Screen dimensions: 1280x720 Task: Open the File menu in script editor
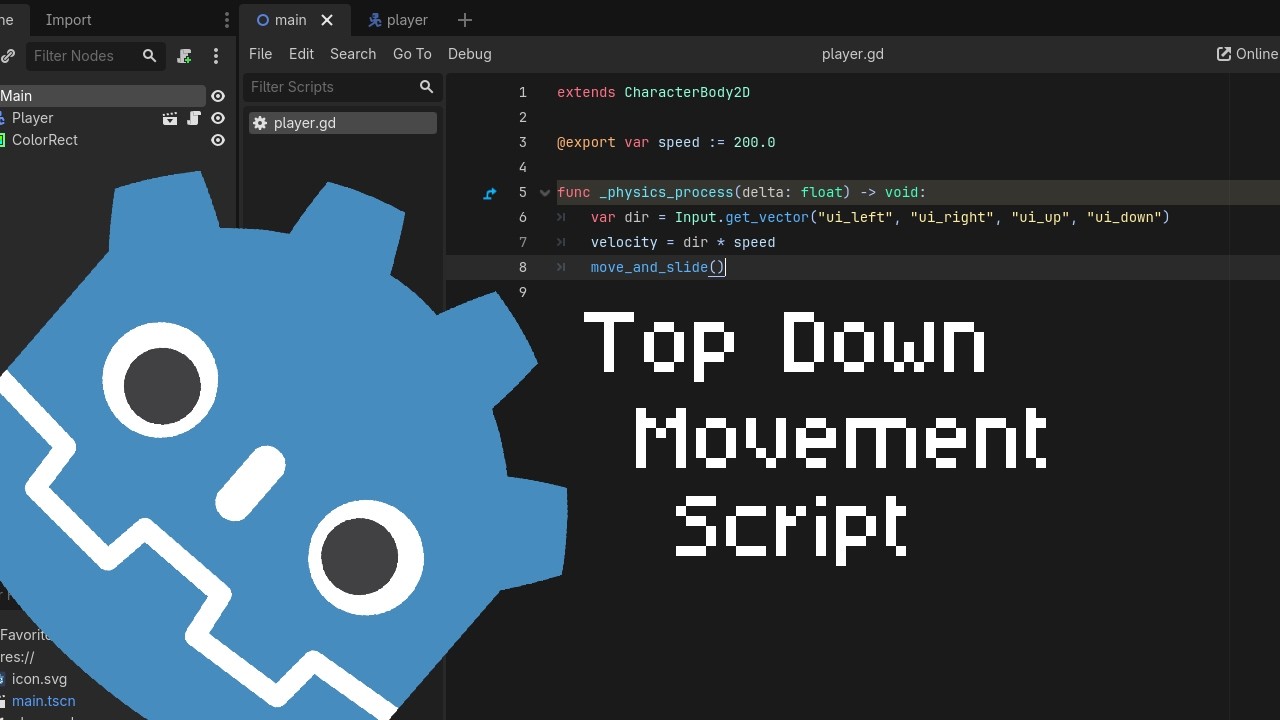tap(260, 54)
